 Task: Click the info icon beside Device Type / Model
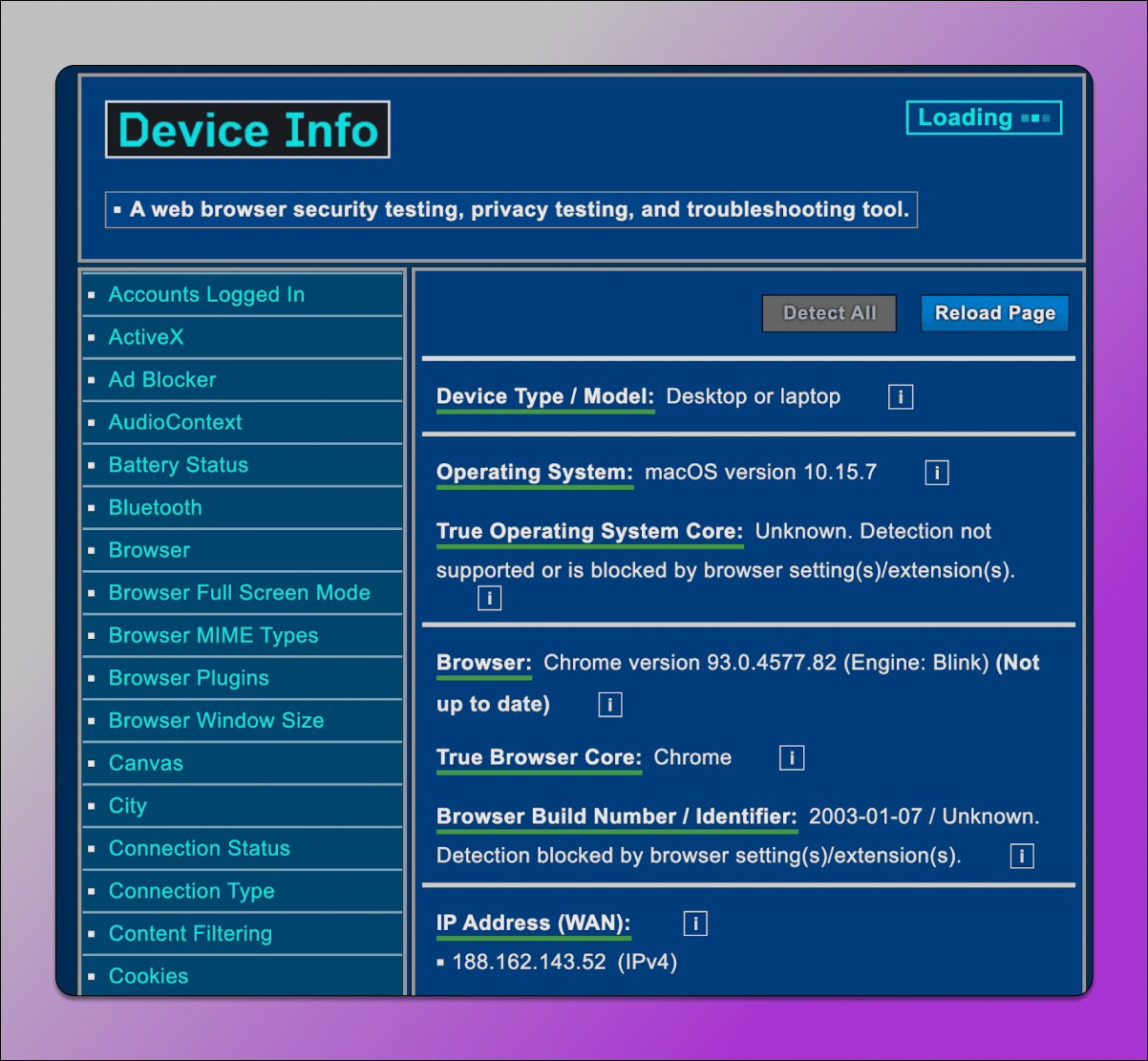tap(900, 396)
